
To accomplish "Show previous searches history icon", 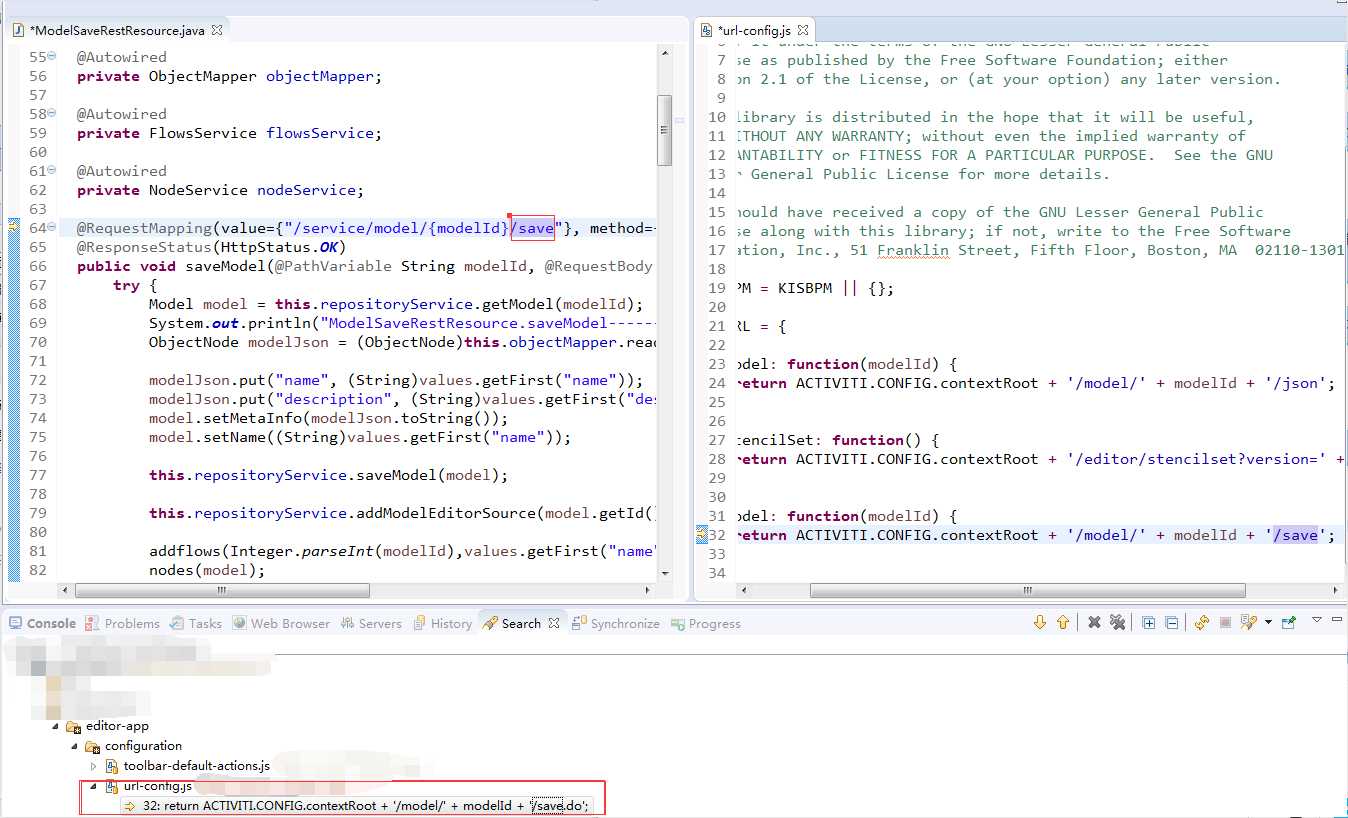I will pos(1248,622).
